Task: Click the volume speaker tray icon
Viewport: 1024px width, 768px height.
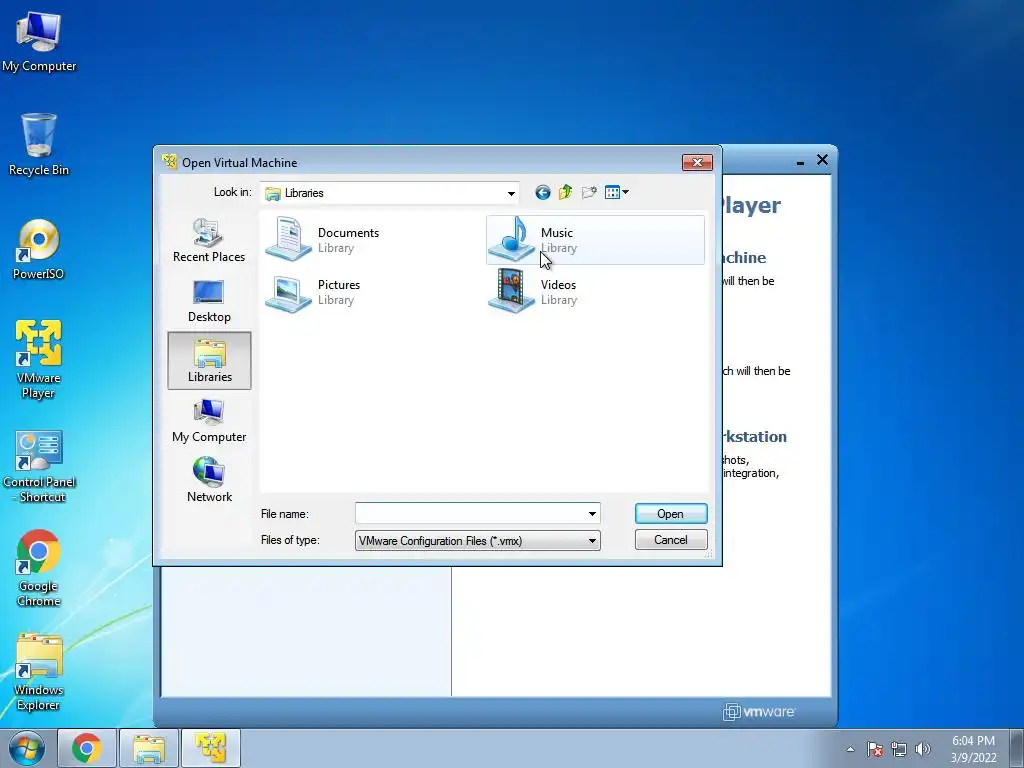Action: [923, 749]
